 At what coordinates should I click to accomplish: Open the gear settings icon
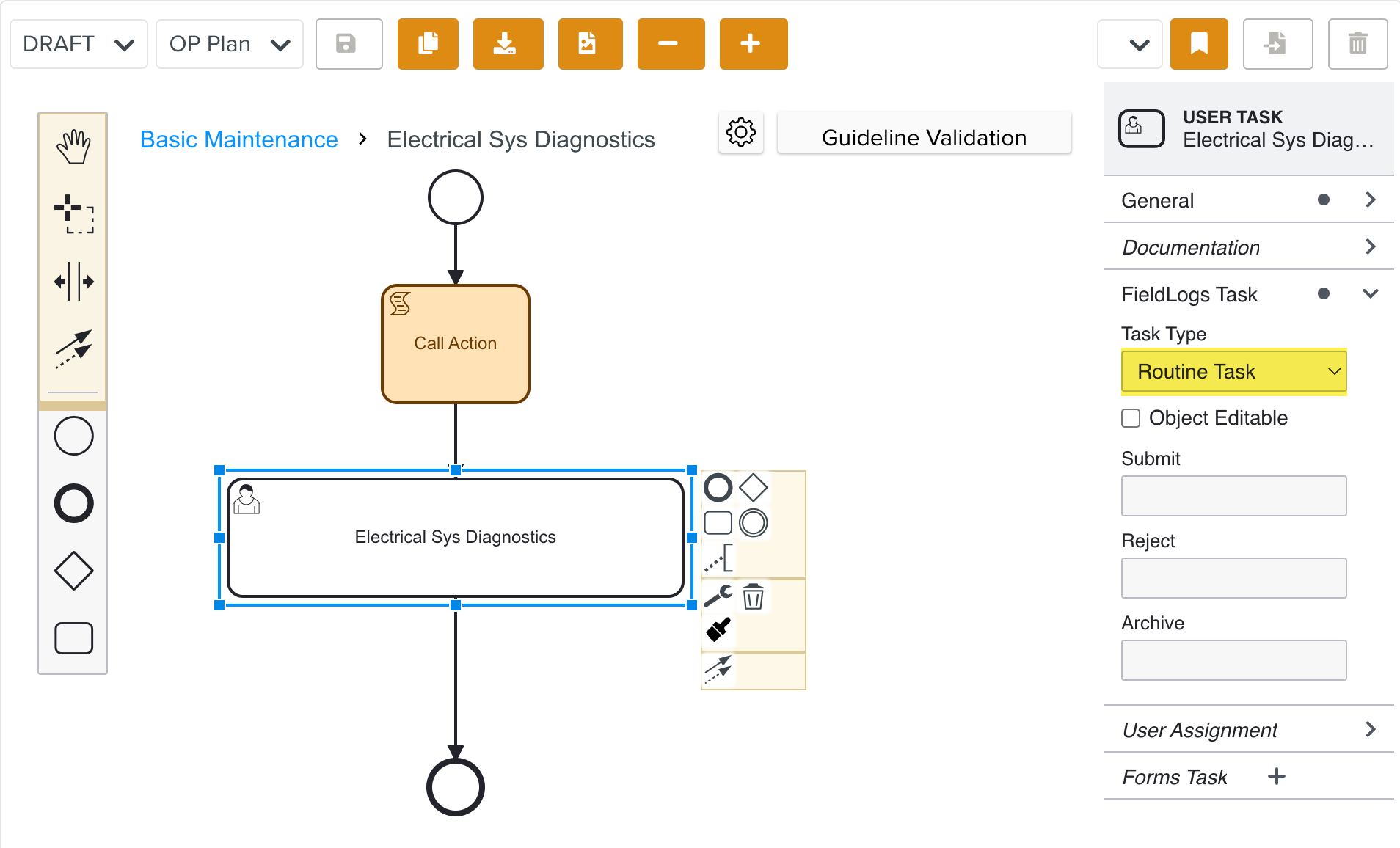740,133
